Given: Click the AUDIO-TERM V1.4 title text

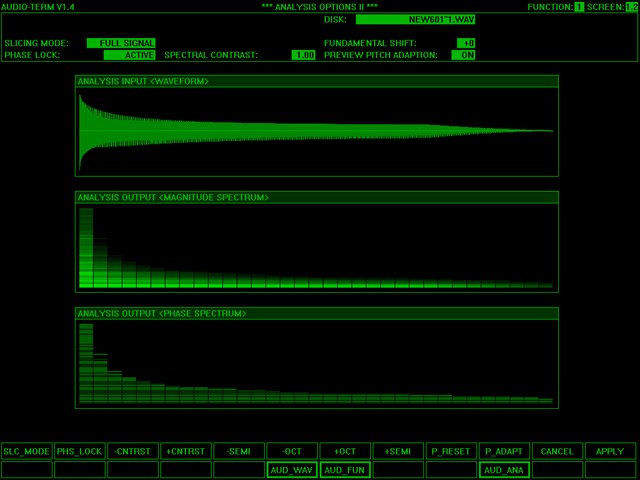Looking at the screenshot, I should [38, 7].
